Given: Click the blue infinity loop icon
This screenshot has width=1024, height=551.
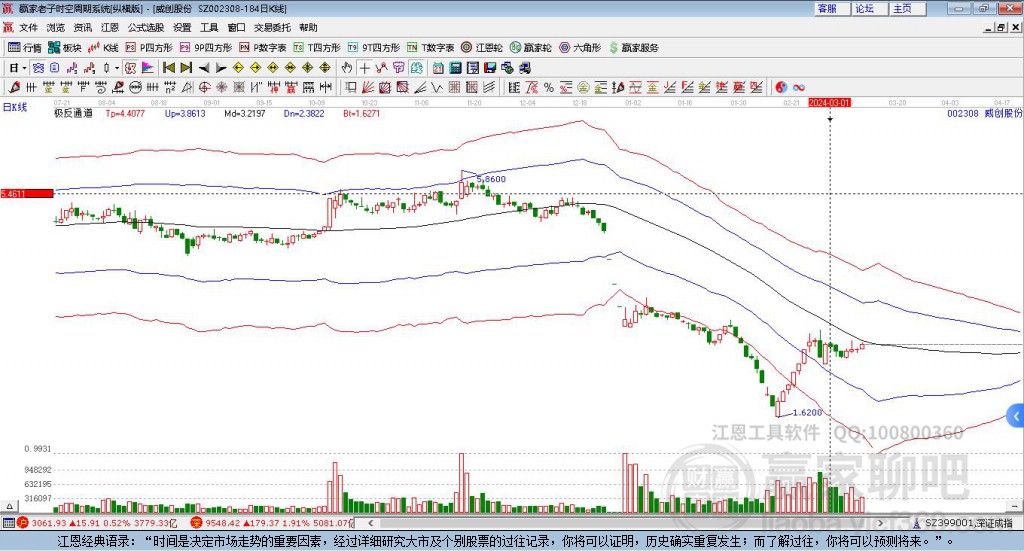Looking at the screenshot, I should pos(799,87).
